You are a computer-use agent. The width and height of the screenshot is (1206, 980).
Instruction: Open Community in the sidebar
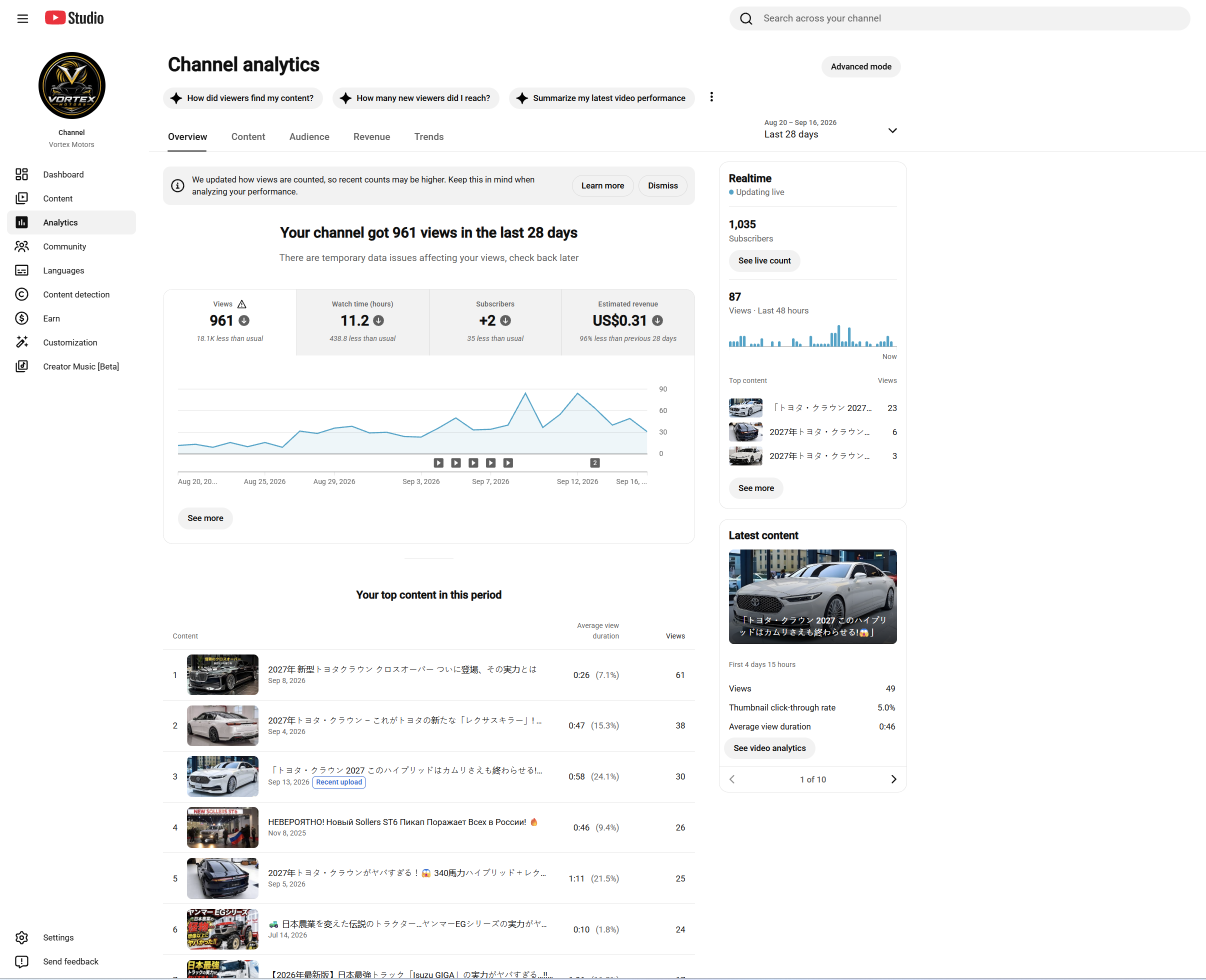pyautogui.click(x=71, y=246)
